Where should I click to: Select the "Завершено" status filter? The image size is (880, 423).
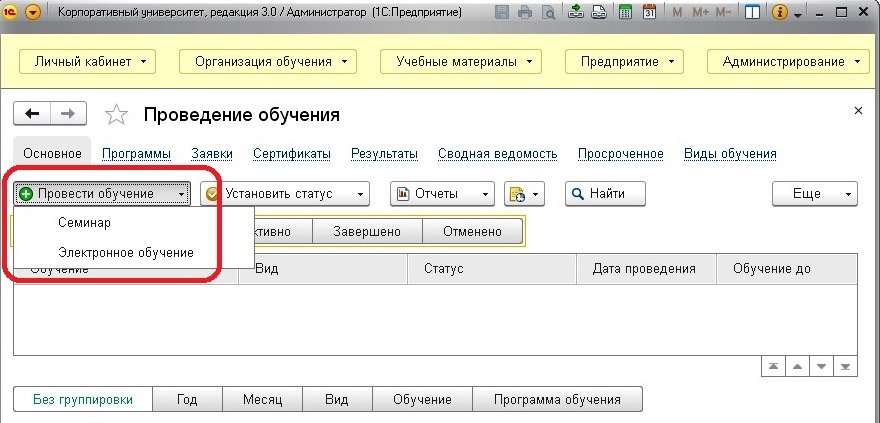pyautogui.click(x=368, y=231)
